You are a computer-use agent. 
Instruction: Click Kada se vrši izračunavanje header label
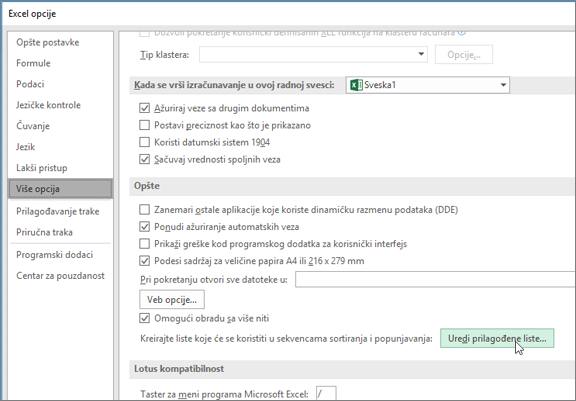[234, 85]
